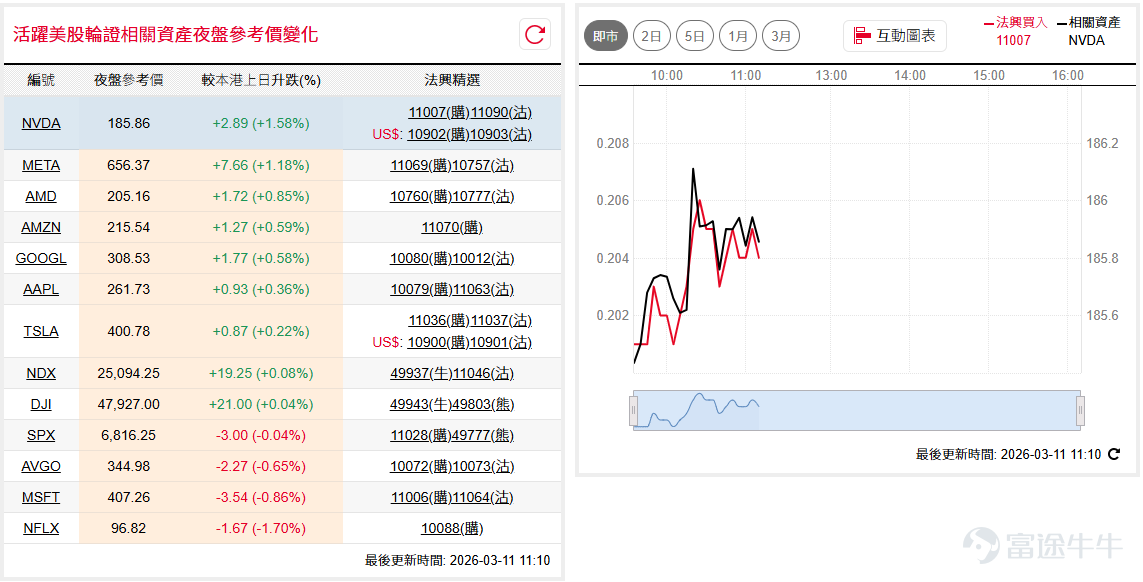Switch chart to 1月 range
The height and width of the screenshot is (582, 1143).
click(738, 36)
